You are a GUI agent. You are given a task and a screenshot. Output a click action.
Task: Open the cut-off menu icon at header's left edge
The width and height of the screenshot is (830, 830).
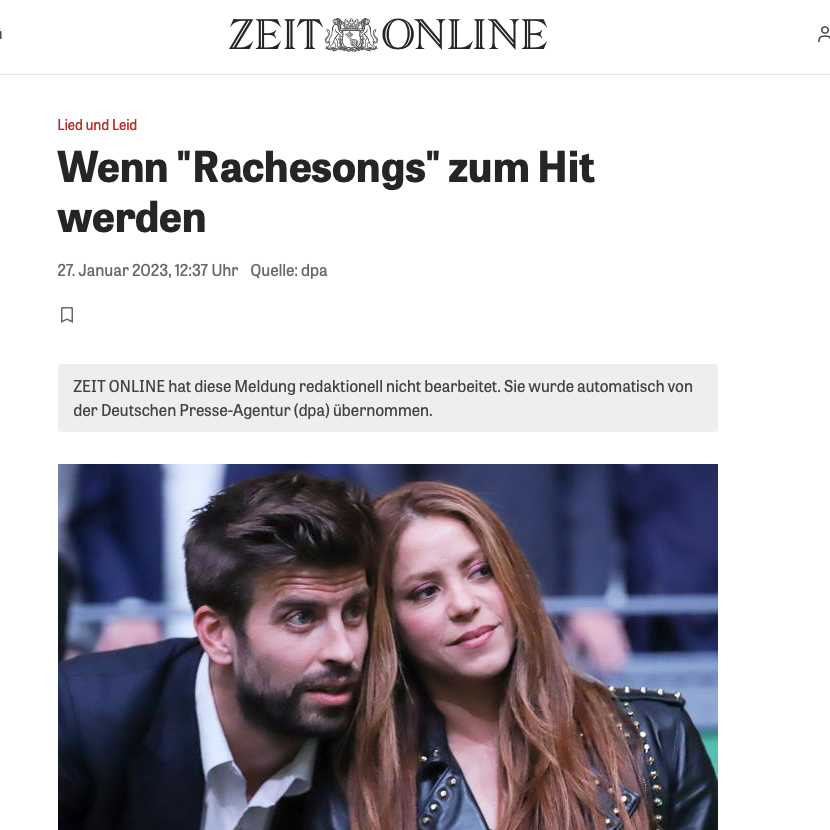[x=1, y=34]
